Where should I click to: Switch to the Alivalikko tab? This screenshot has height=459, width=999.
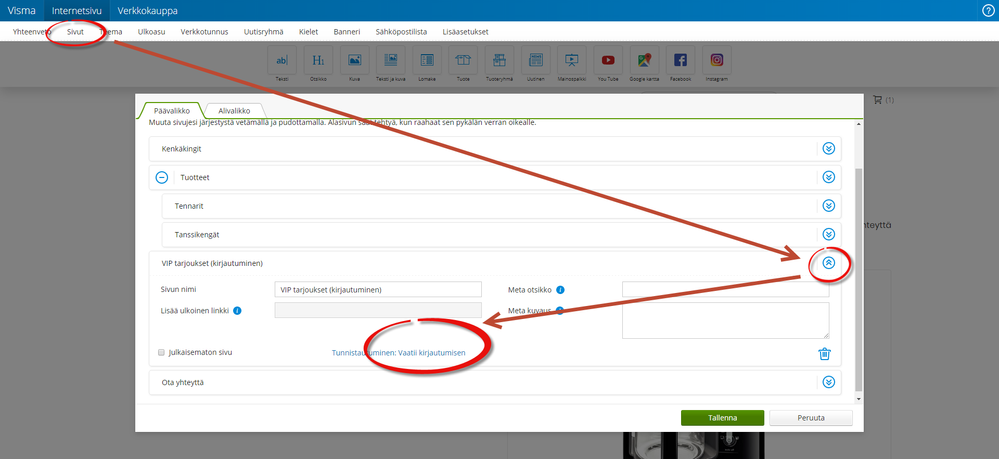(x=234, y=111)
